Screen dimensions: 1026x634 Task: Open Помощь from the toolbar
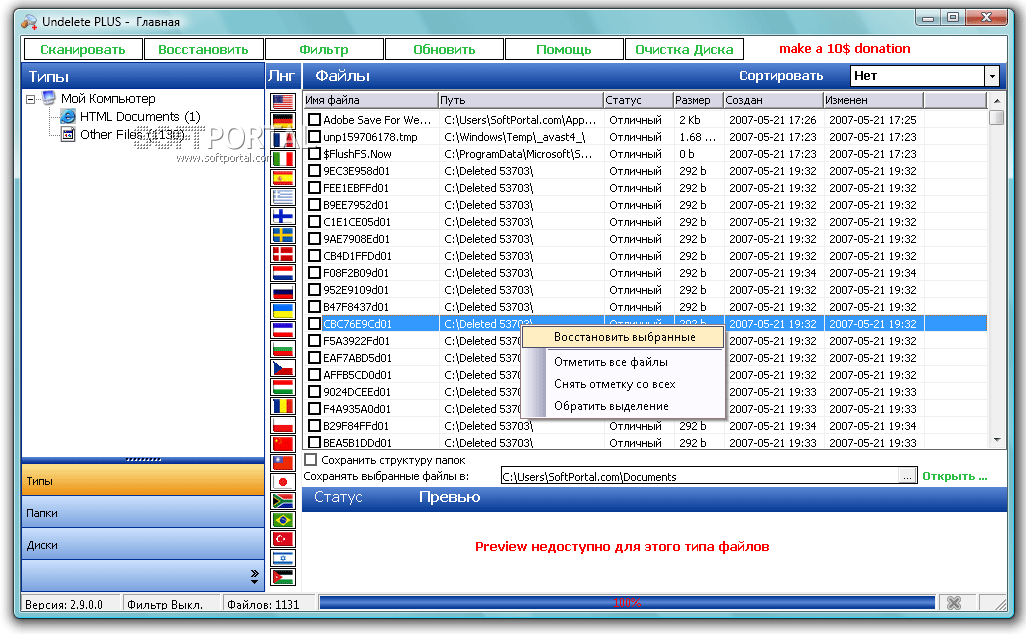(563, 49)
